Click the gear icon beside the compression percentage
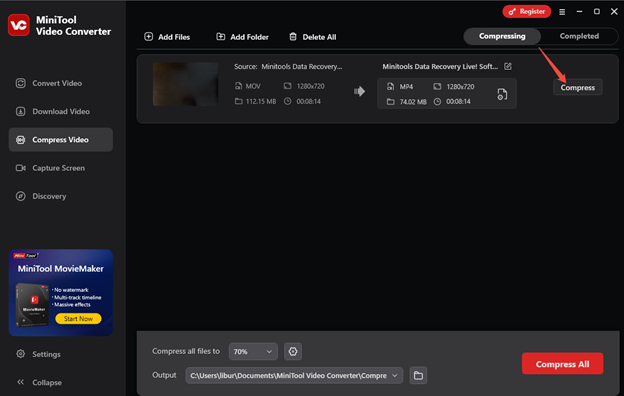 point(293,351)
